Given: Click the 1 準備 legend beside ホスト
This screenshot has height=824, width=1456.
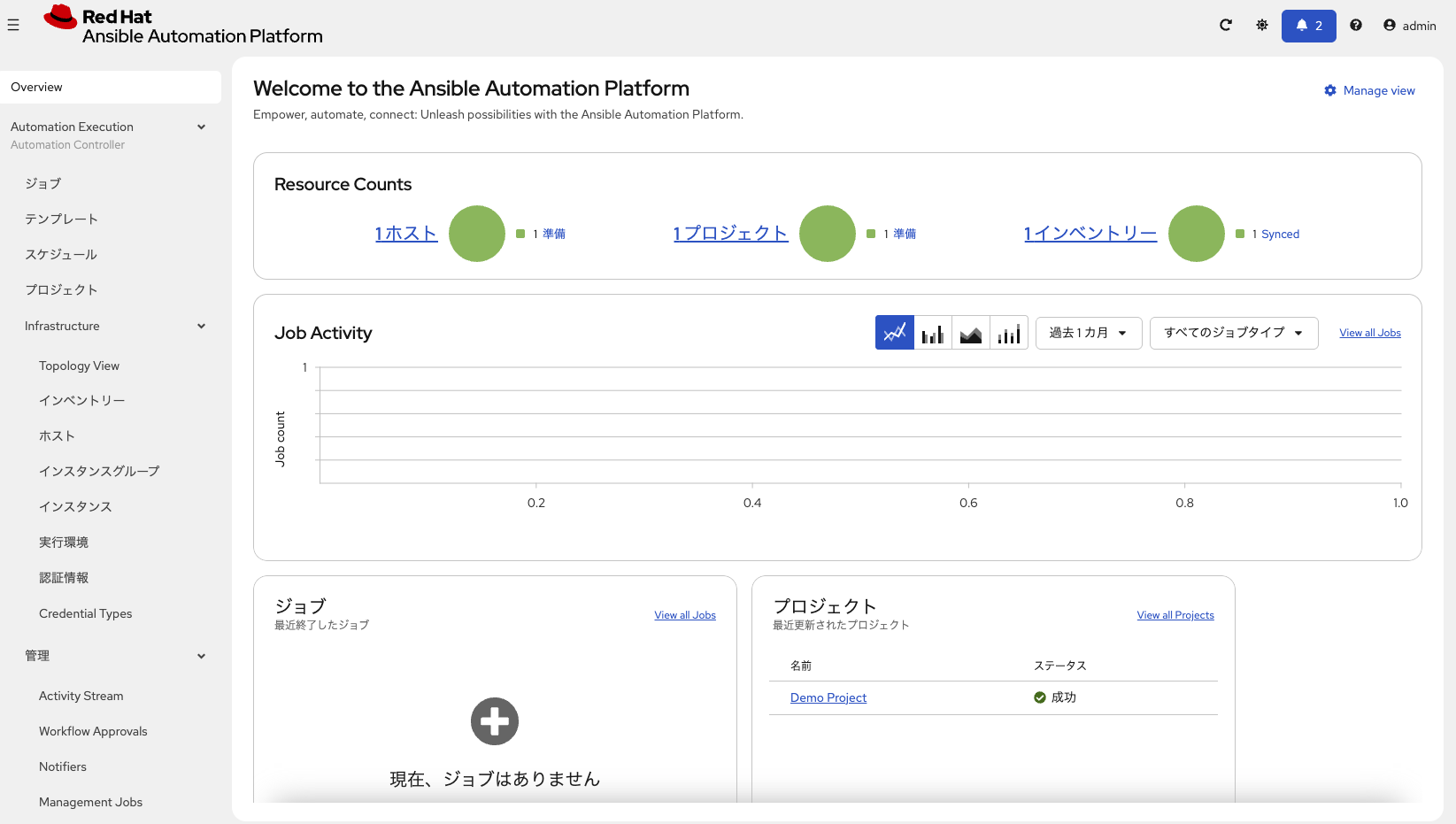Looking at the screenshot, I should (541, 234).
